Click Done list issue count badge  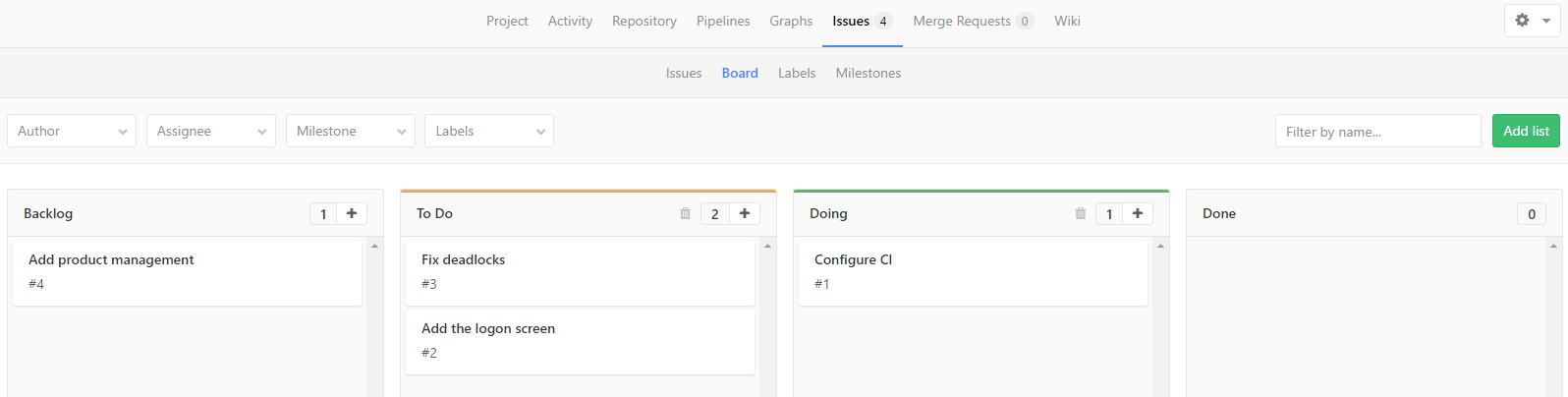point(1532,213)
